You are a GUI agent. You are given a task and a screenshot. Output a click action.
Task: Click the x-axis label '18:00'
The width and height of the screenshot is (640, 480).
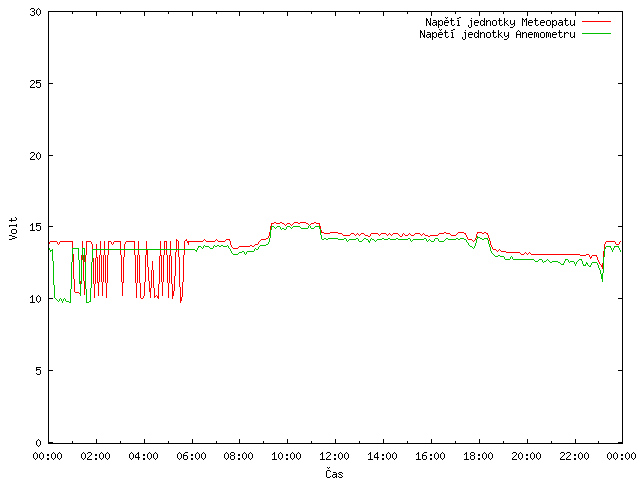coord(478,456)
